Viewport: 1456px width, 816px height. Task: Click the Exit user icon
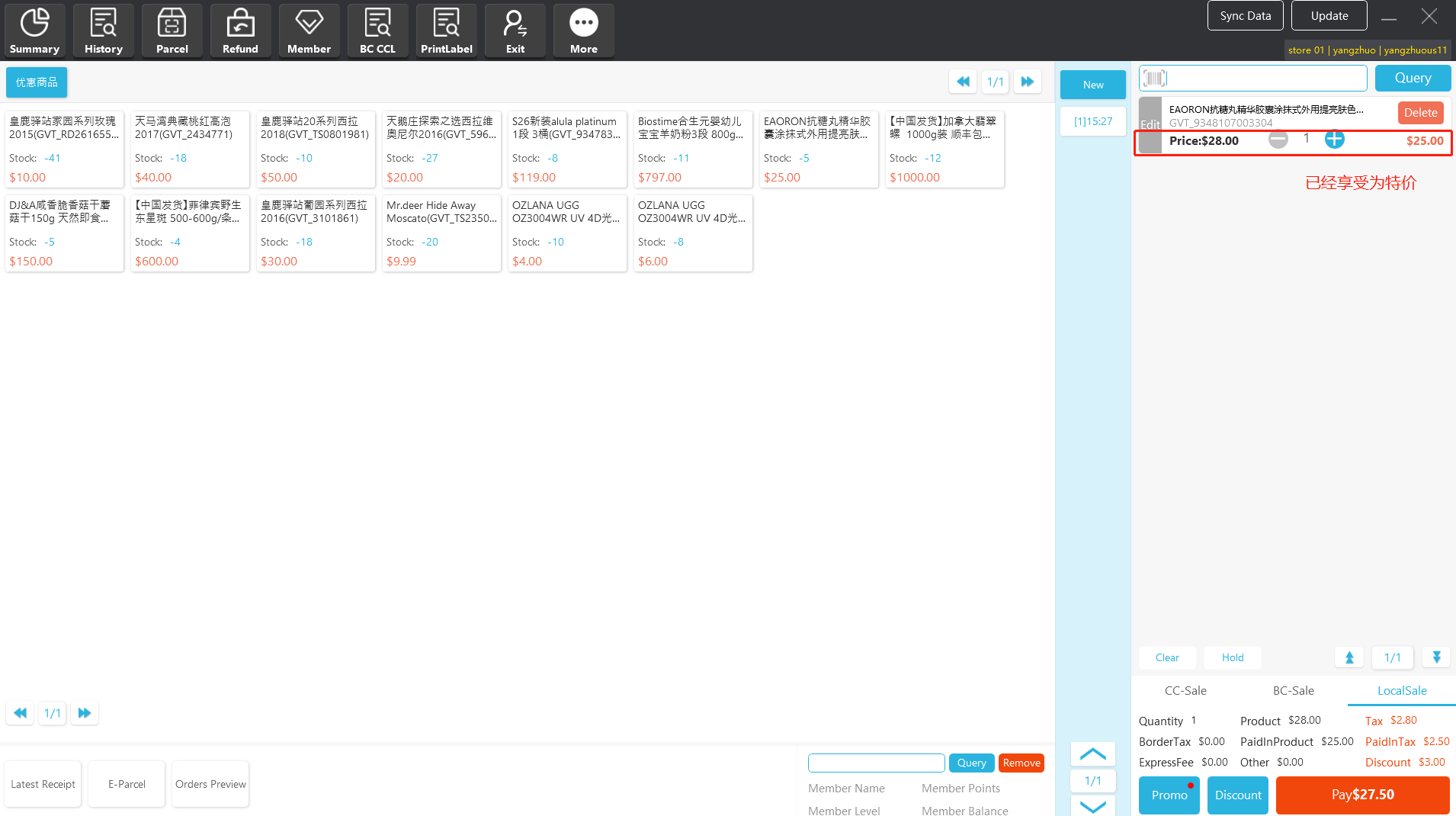(x=515, y=31)
